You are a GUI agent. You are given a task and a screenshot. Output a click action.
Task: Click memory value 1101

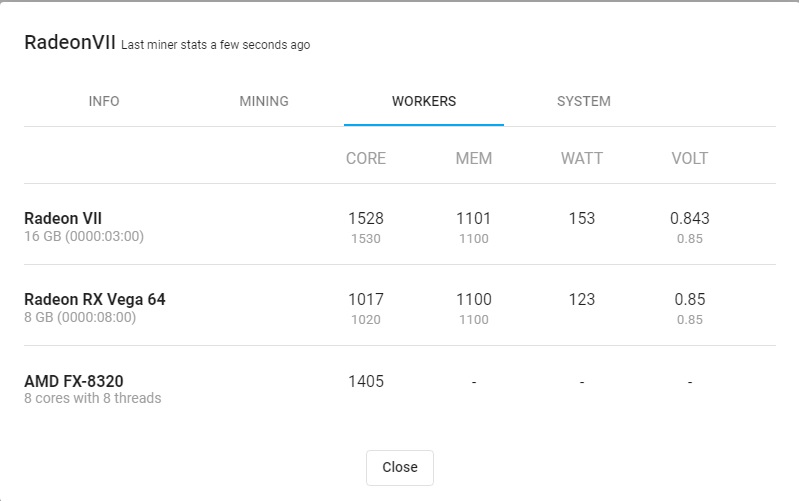[x=474, y=218]
